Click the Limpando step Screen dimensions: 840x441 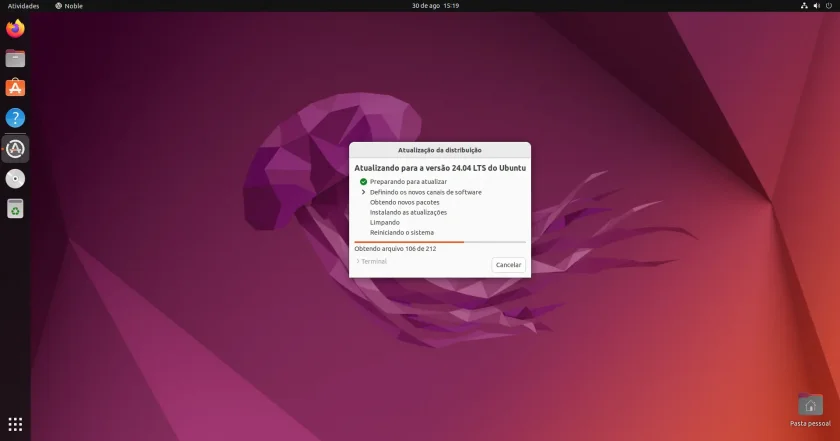coord(385,222)
